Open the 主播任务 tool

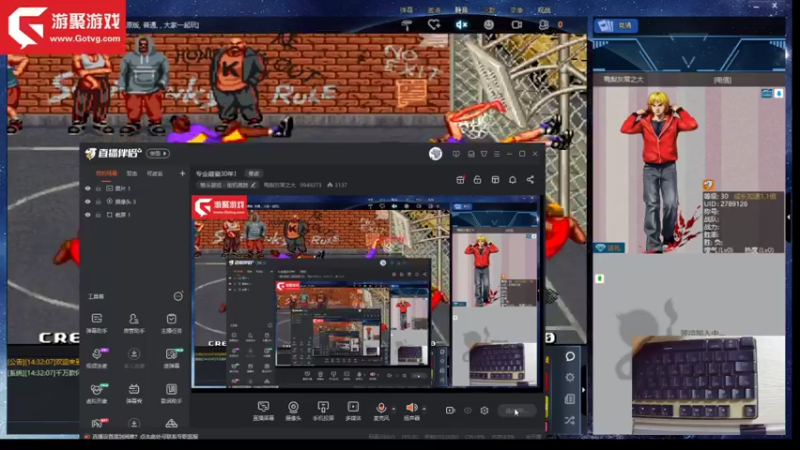pyautogui.click(x=171, y=323)
